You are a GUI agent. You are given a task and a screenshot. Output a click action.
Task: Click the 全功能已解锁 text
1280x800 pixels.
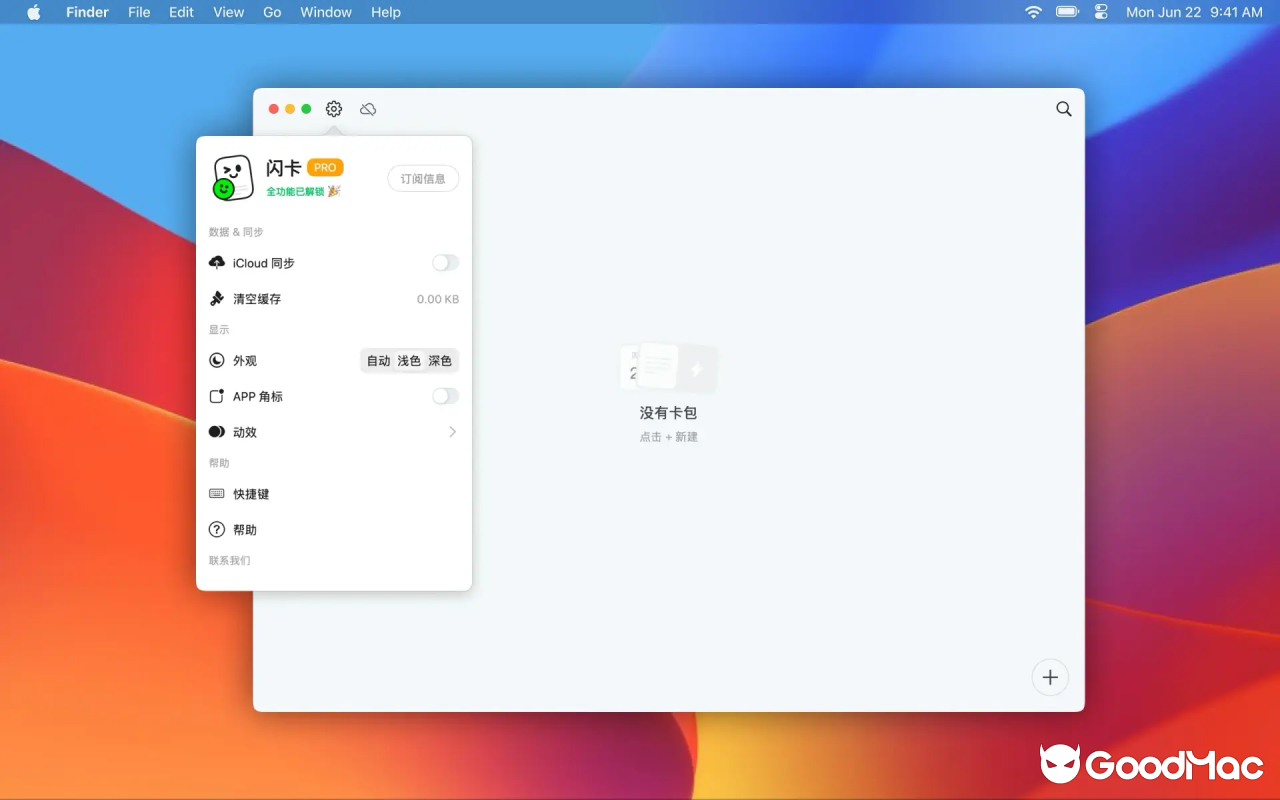[x=295, y=191]
